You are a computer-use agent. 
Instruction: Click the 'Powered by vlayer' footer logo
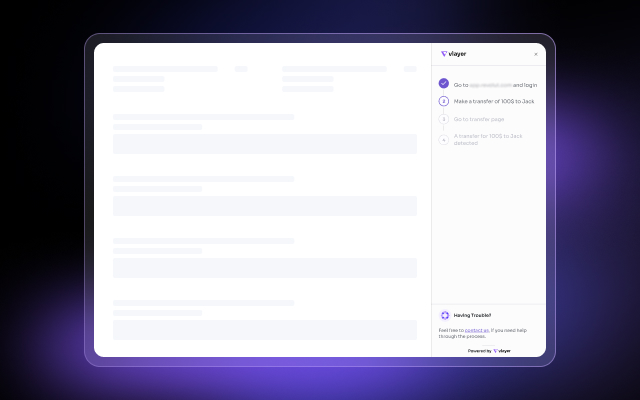tap(502, 351)
